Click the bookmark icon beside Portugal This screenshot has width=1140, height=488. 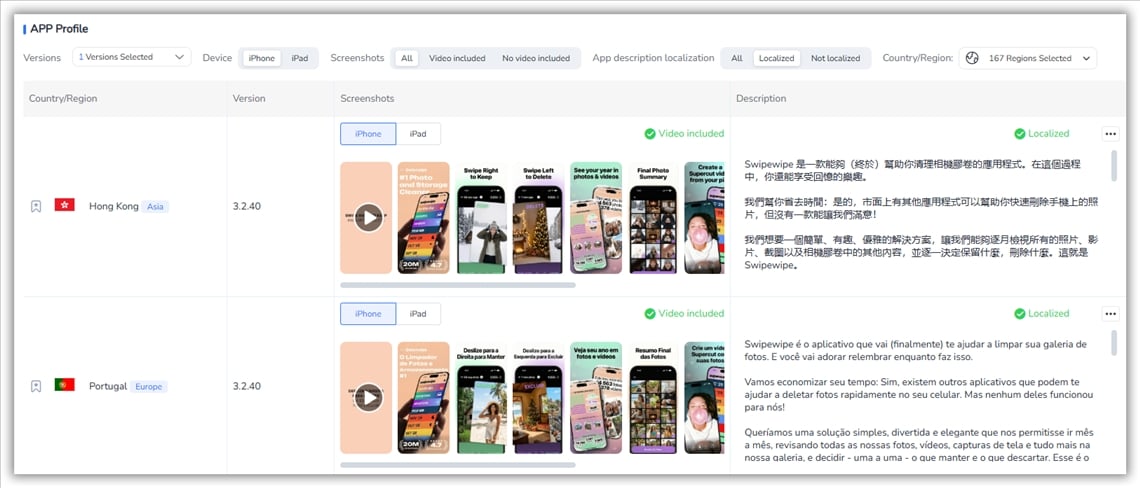[x=36, y=386]
